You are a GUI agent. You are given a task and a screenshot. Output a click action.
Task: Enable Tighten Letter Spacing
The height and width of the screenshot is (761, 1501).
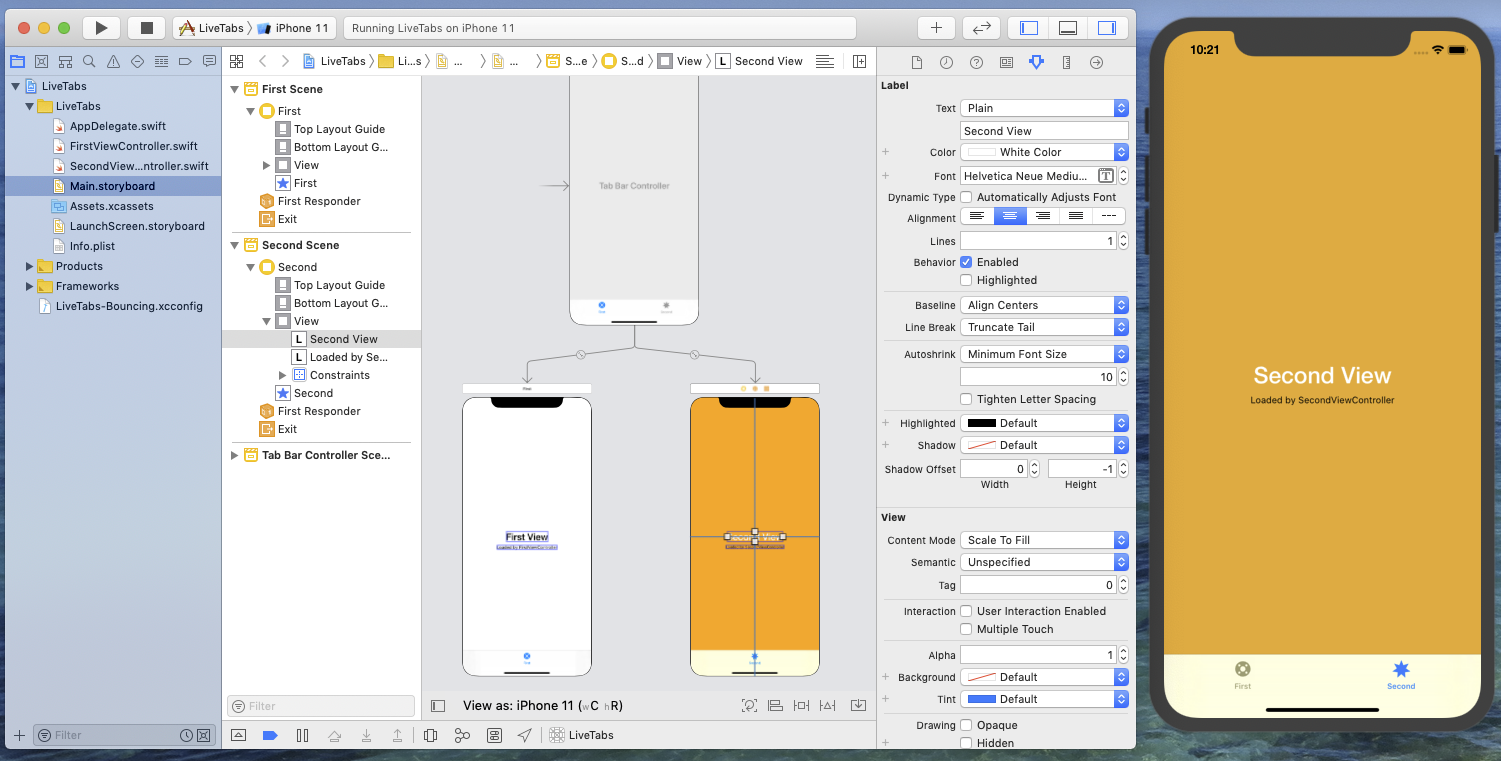(x=966, y=399)
